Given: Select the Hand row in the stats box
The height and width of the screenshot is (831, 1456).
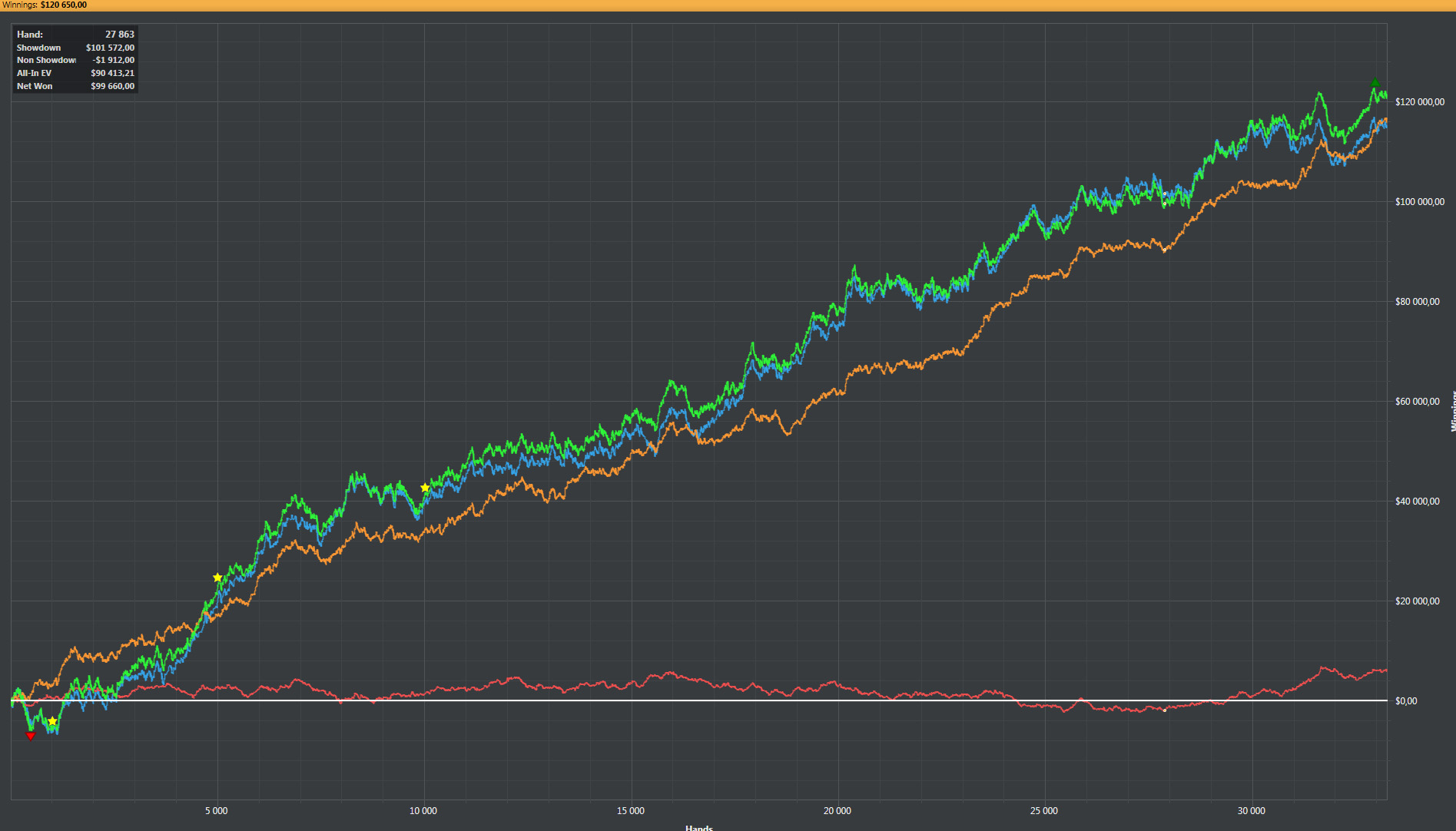Looking at the screenshot, I should 75,35.
